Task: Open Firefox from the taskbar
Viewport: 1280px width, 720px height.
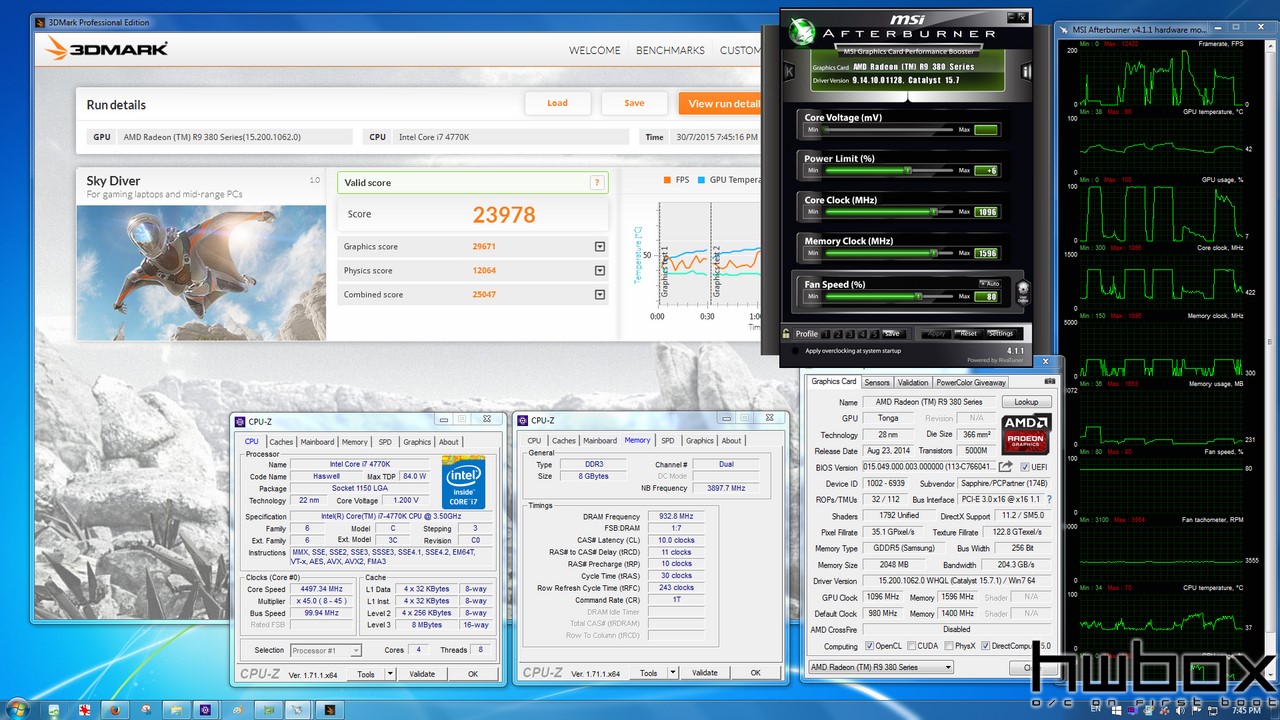Action: 115,709
